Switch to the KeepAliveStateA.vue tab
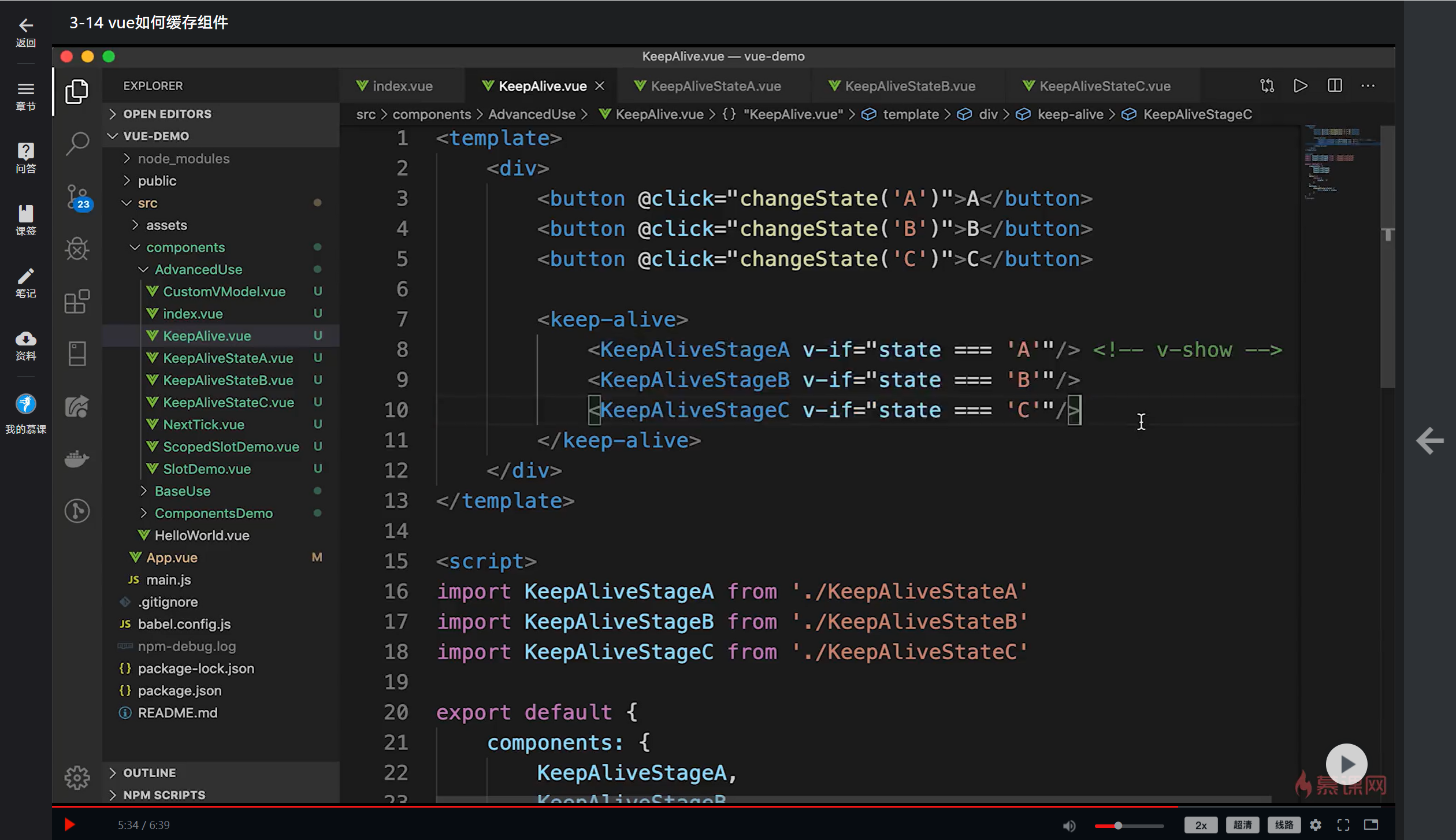This screenshot has height=840, width=1456. point(715,86)
